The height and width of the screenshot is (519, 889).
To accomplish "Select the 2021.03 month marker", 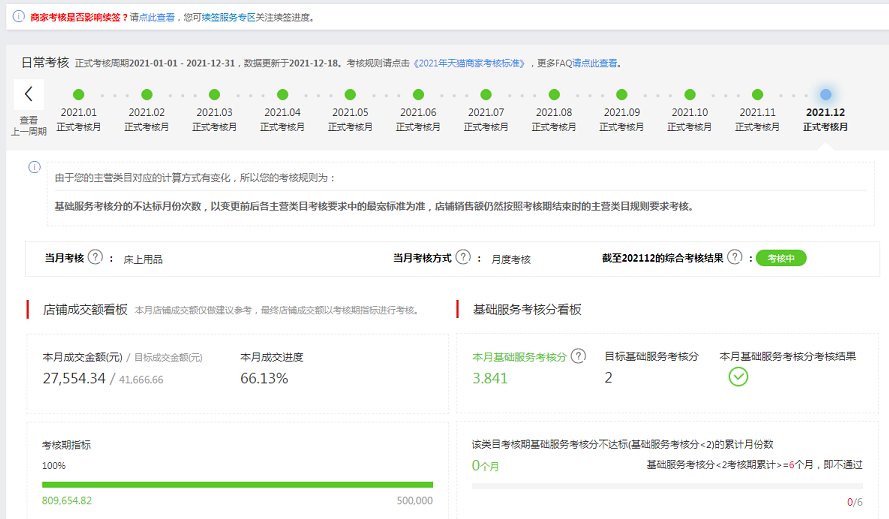I will click(x=214, y=95).
